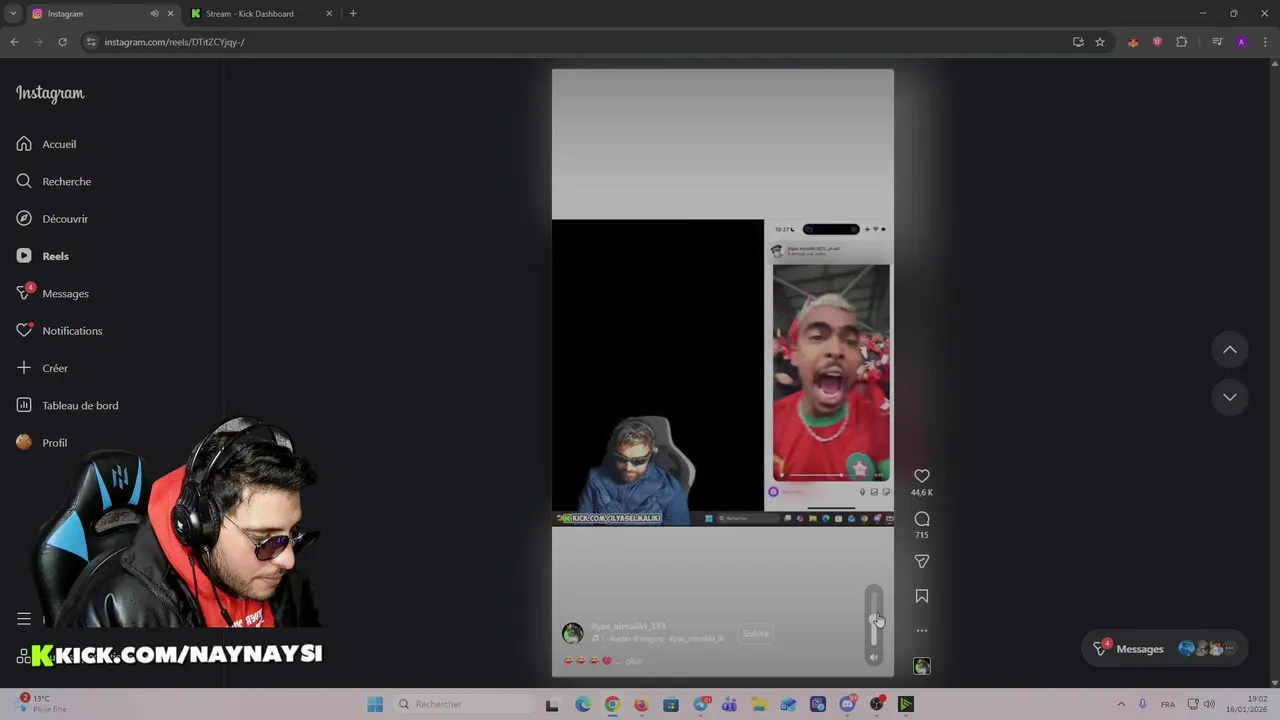Screen dimensions: 1280x720
Task: Mute the Instagram tab via speaker icon
Action: point(154,14)
